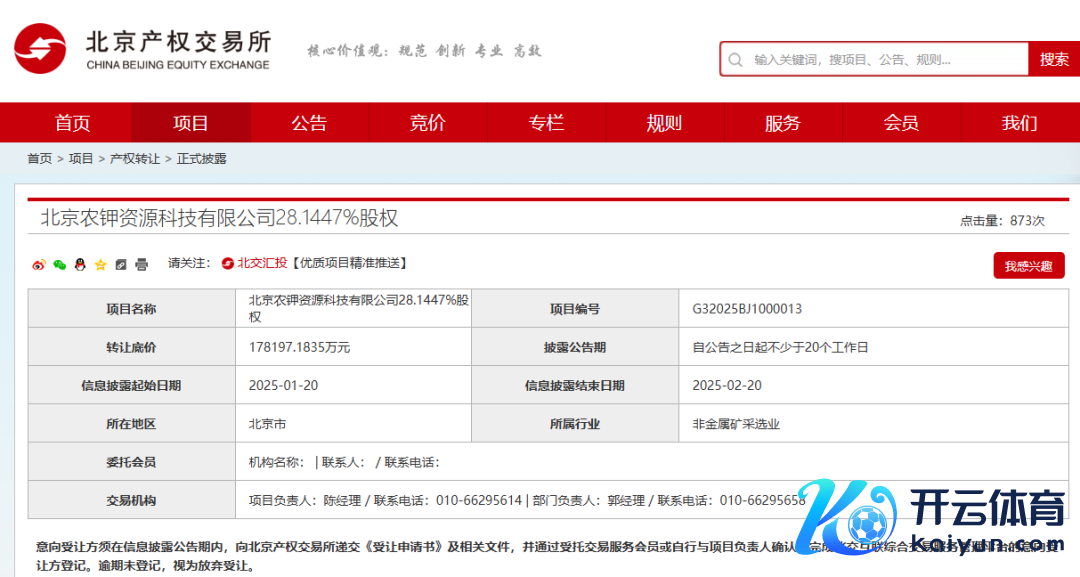
Task: Open the 会员 navigation menu
Action: (901, 123)
